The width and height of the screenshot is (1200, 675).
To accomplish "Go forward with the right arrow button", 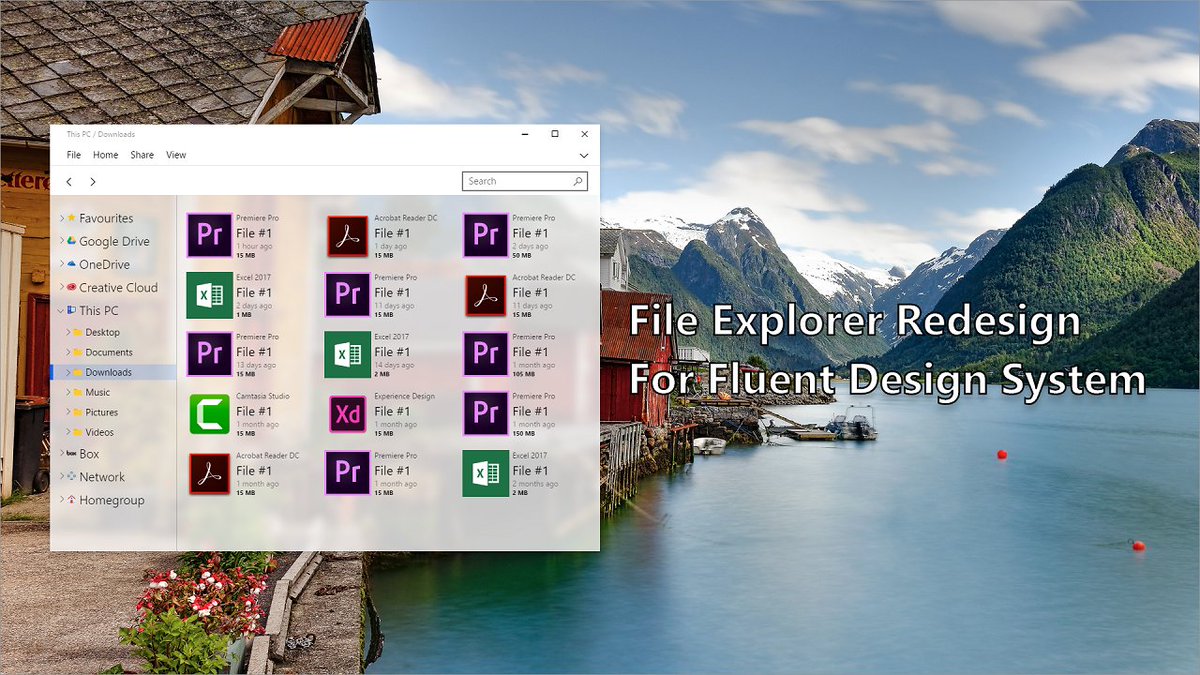I will point(93,182).
